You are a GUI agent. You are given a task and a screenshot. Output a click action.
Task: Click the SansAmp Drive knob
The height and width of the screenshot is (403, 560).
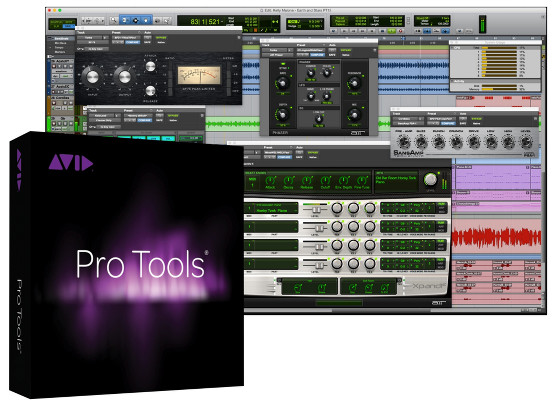coord(473,142)
